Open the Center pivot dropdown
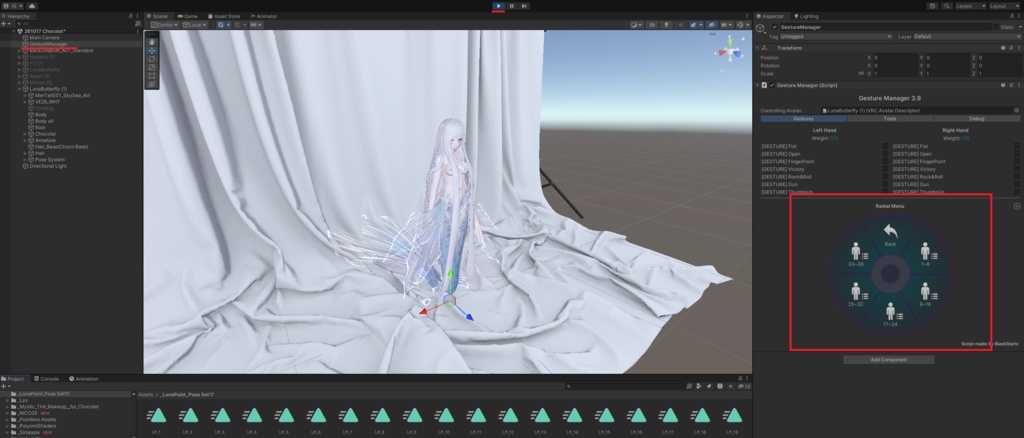Screen dimensions: 1024x438 coord(165,25)
